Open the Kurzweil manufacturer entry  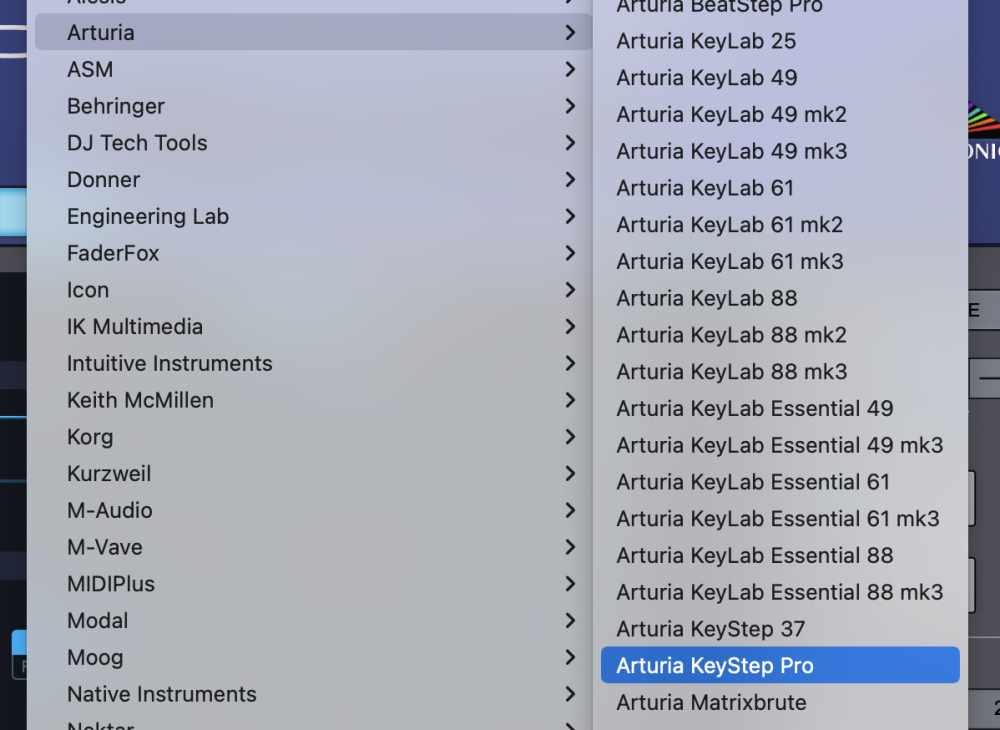pos(109,474)
